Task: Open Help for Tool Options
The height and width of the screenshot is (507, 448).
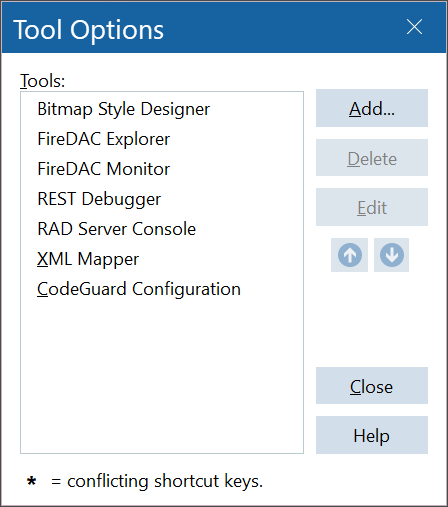Action: (372, 435)
